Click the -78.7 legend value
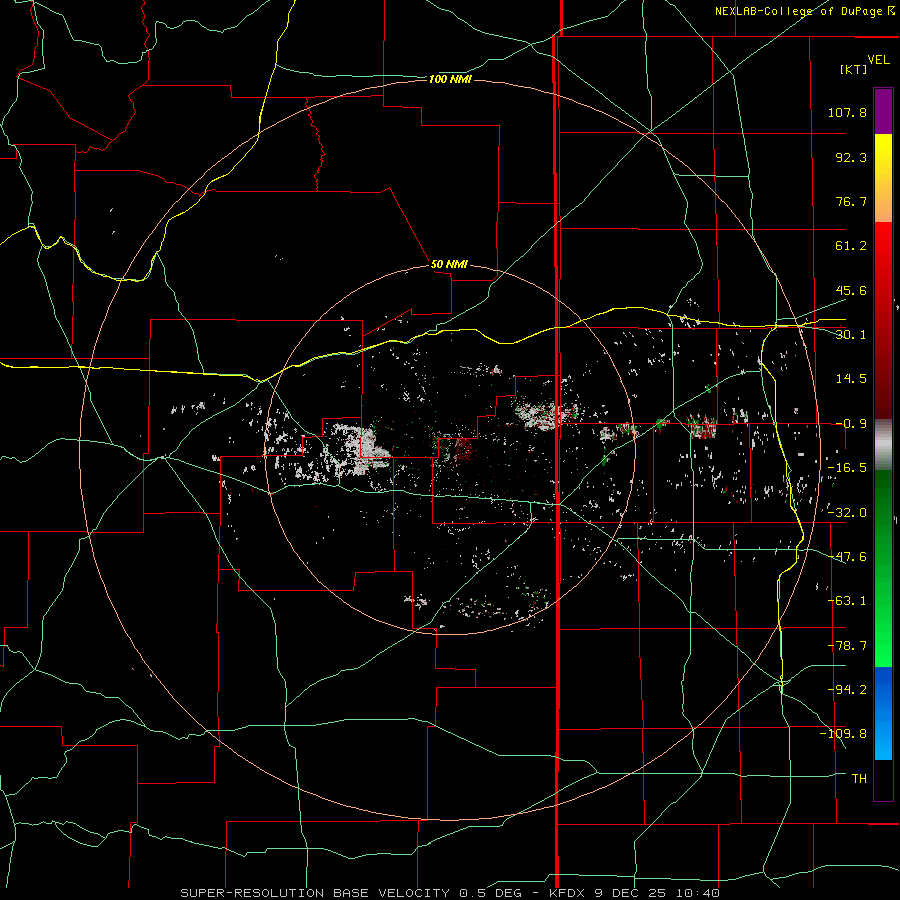The width and height of the screenshot is (900, 900). (x=847, y=646)
